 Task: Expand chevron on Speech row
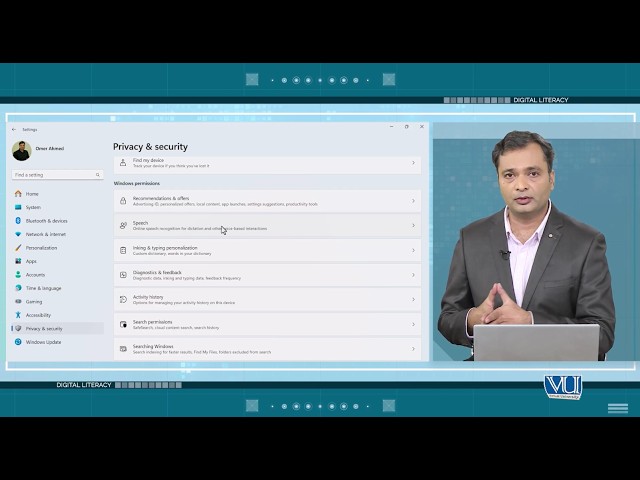[x=413, y=225]
